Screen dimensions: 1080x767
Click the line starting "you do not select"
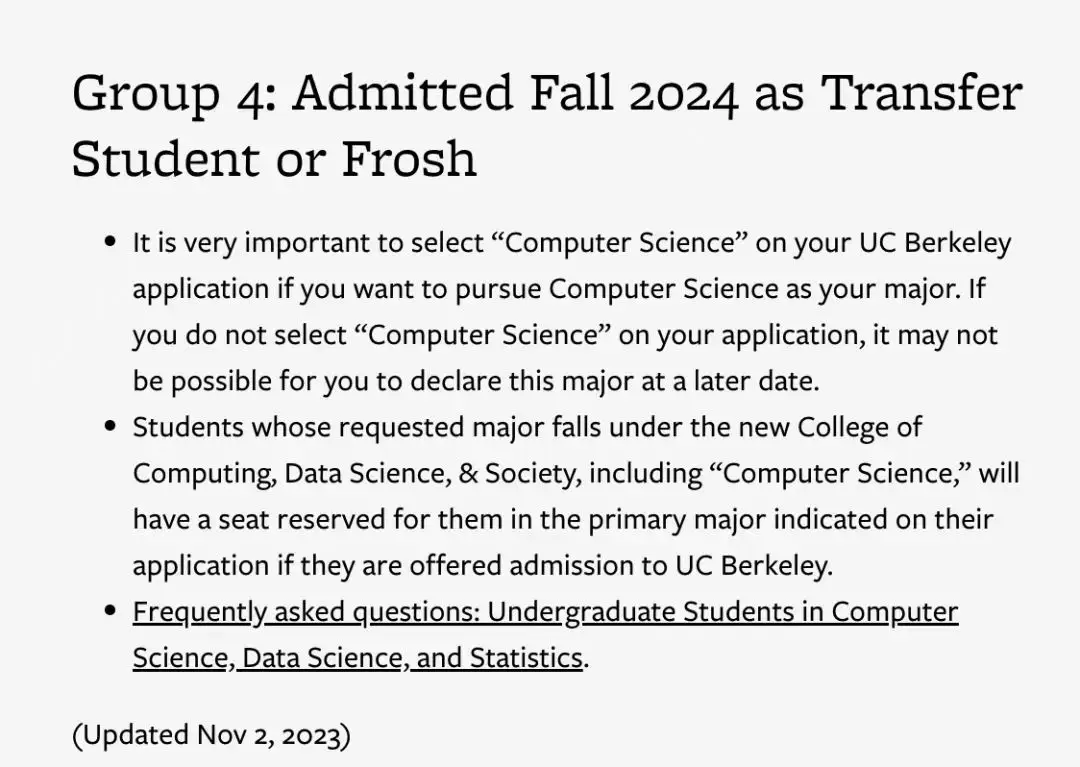pos(565,335)
